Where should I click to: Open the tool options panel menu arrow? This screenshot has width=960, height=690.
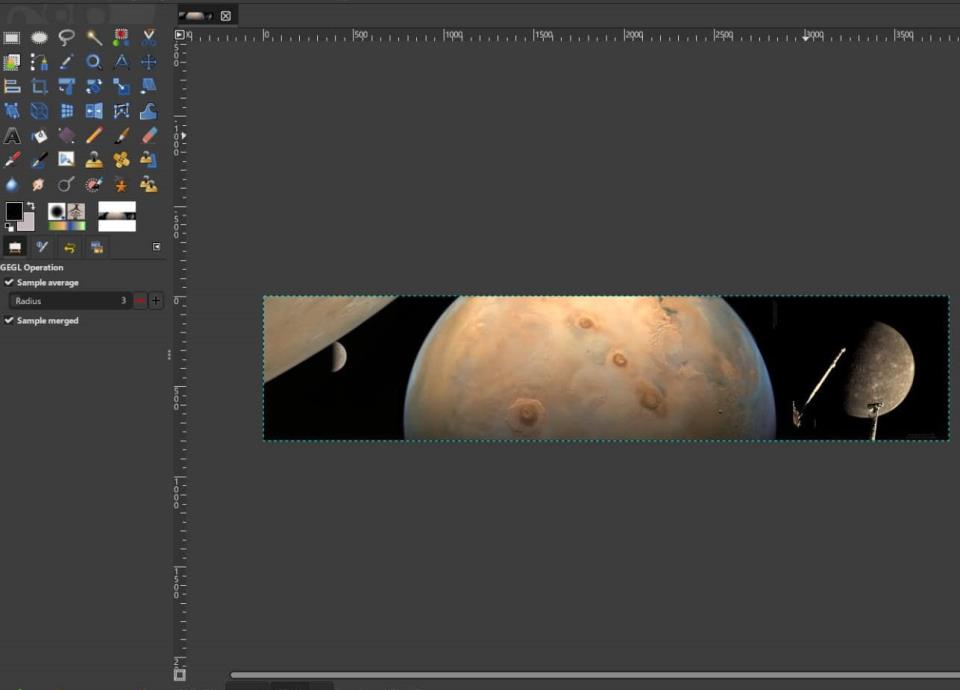[156, 246]
